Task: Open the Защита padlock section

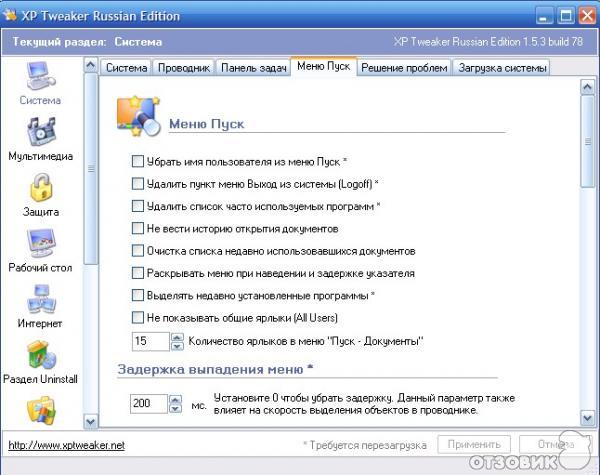Action: [x=41, y=188]
